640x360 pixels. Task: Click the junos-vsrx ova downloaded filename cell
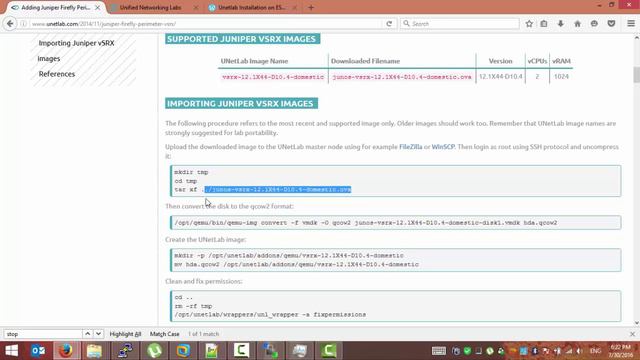point(402,77)
